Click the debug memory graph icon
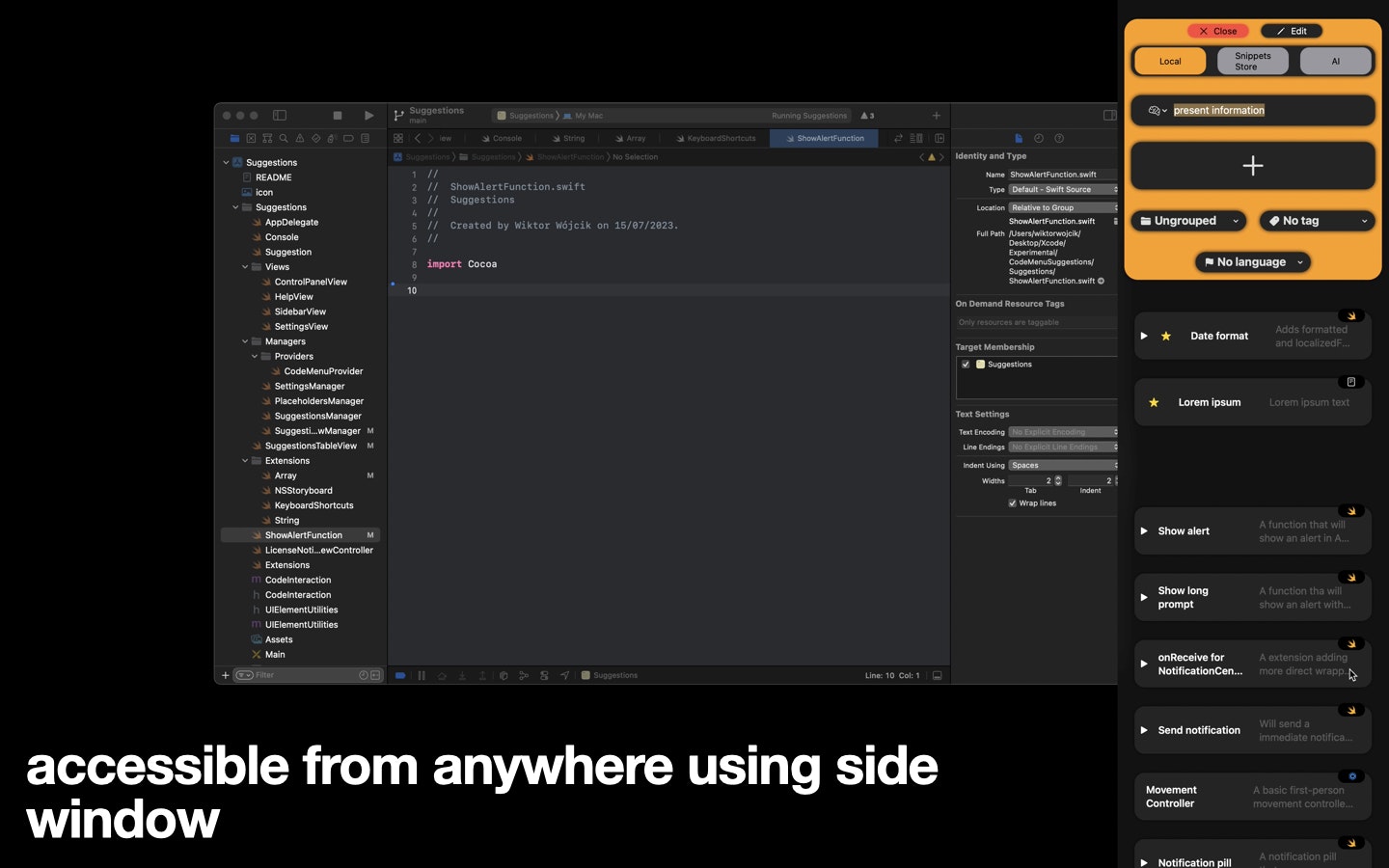 (524, 675)
